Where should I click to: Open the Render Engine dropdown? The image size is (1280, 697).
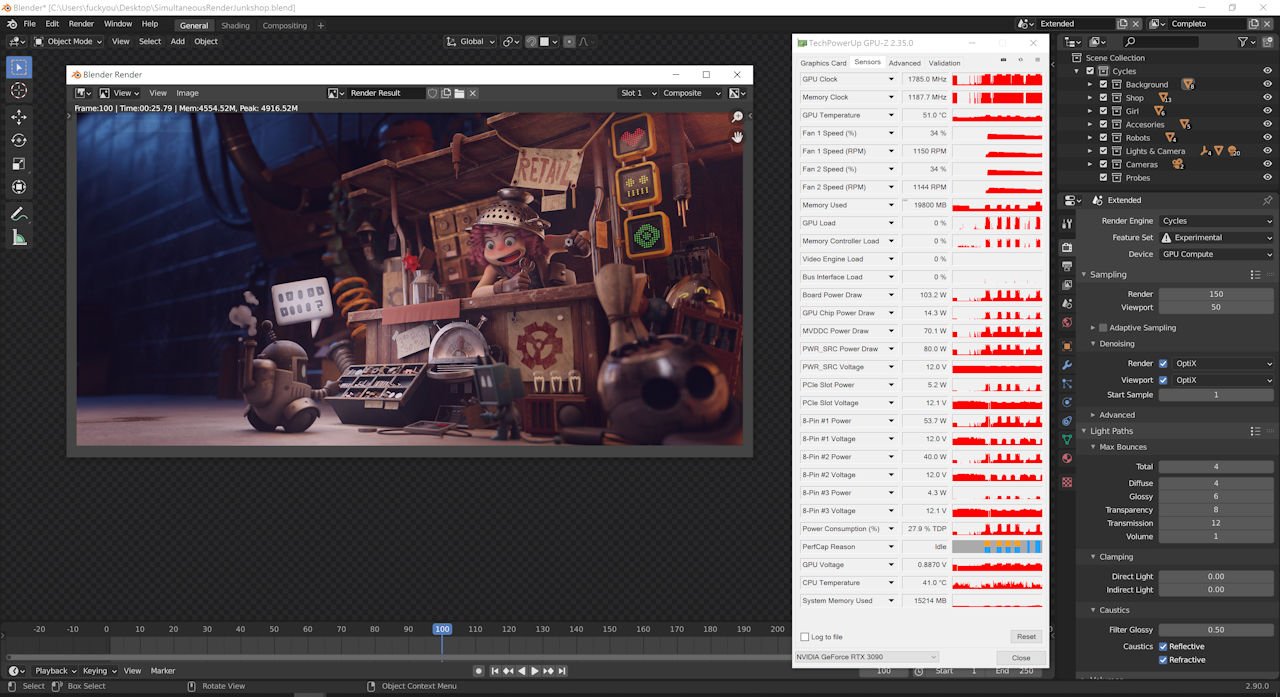(1216, 221)
